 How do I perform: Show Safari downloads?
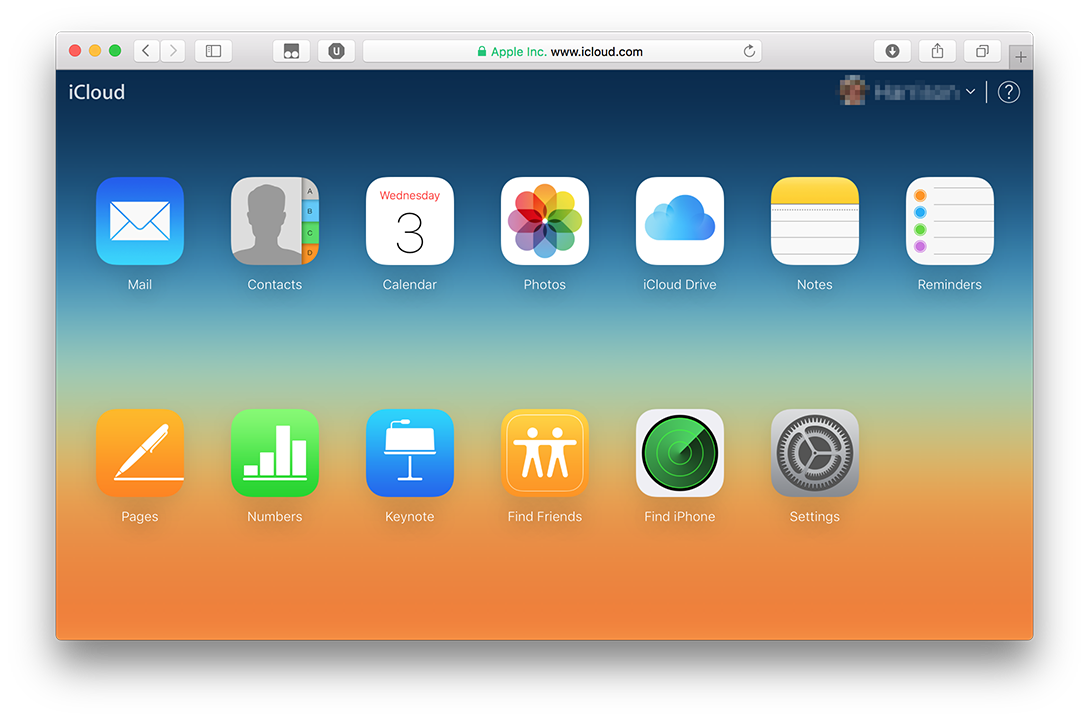[892, 51]
